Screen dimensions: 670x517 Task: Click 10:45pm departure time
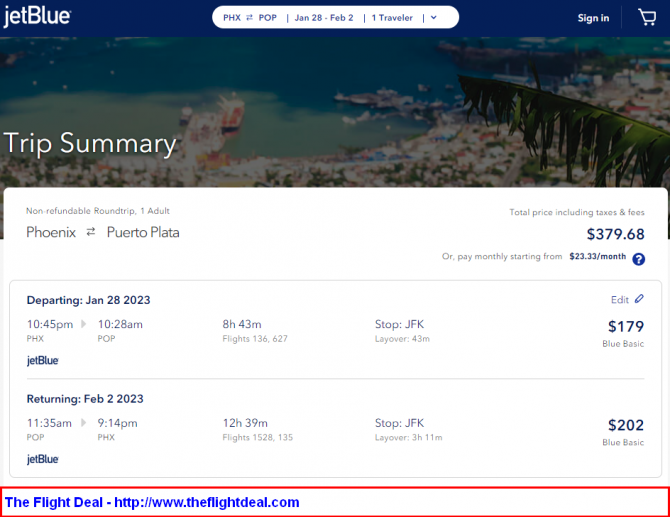(50, 325)
